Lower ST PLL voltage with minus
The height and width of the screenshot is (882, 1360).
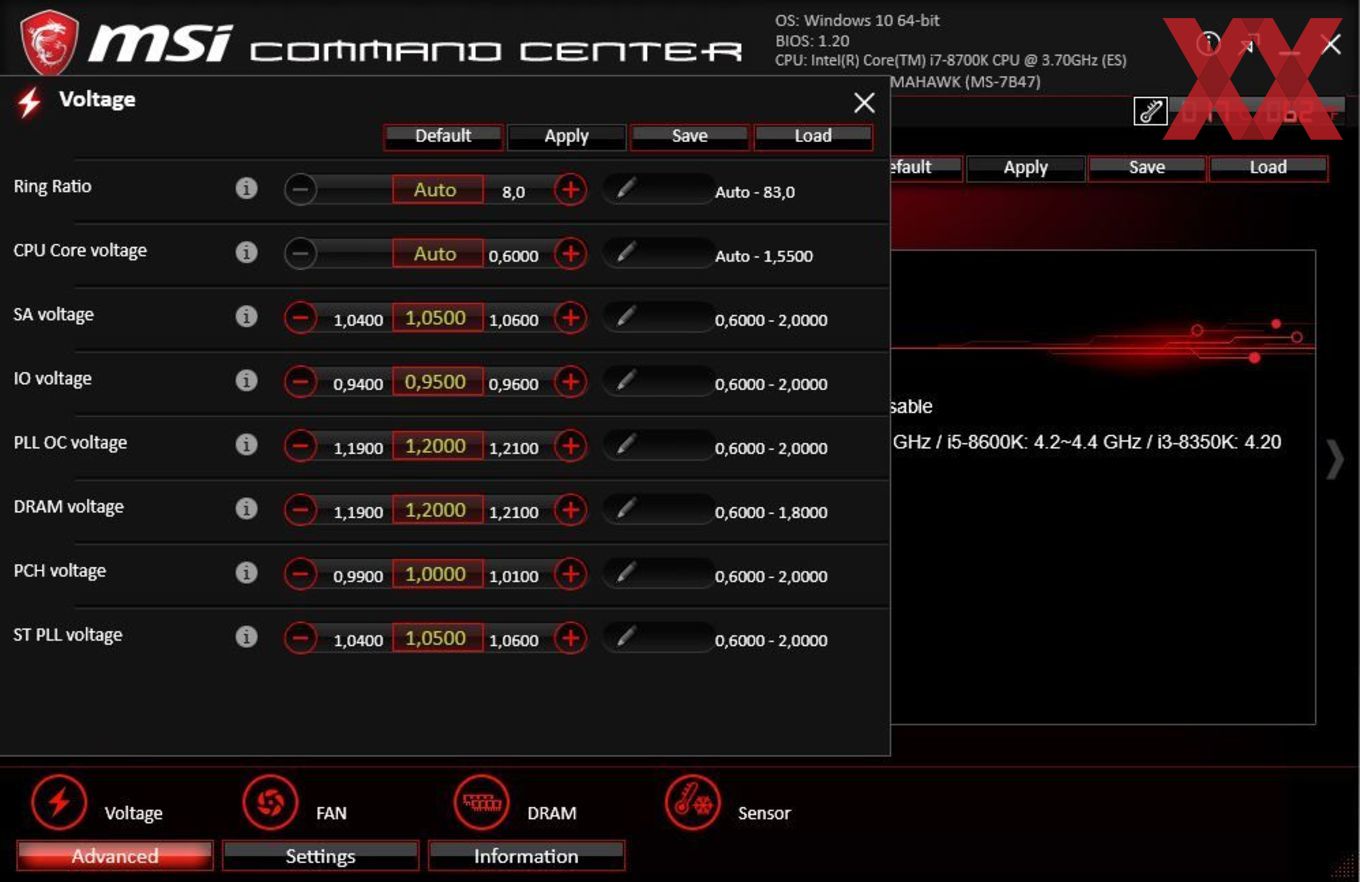click(x=300, y=637)
